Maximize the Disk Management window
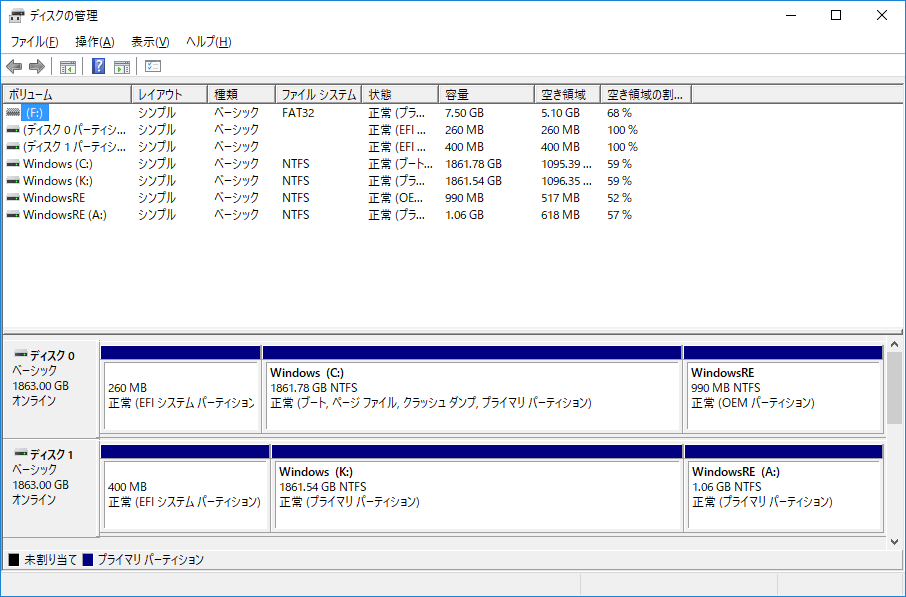 tap(836, 16)
